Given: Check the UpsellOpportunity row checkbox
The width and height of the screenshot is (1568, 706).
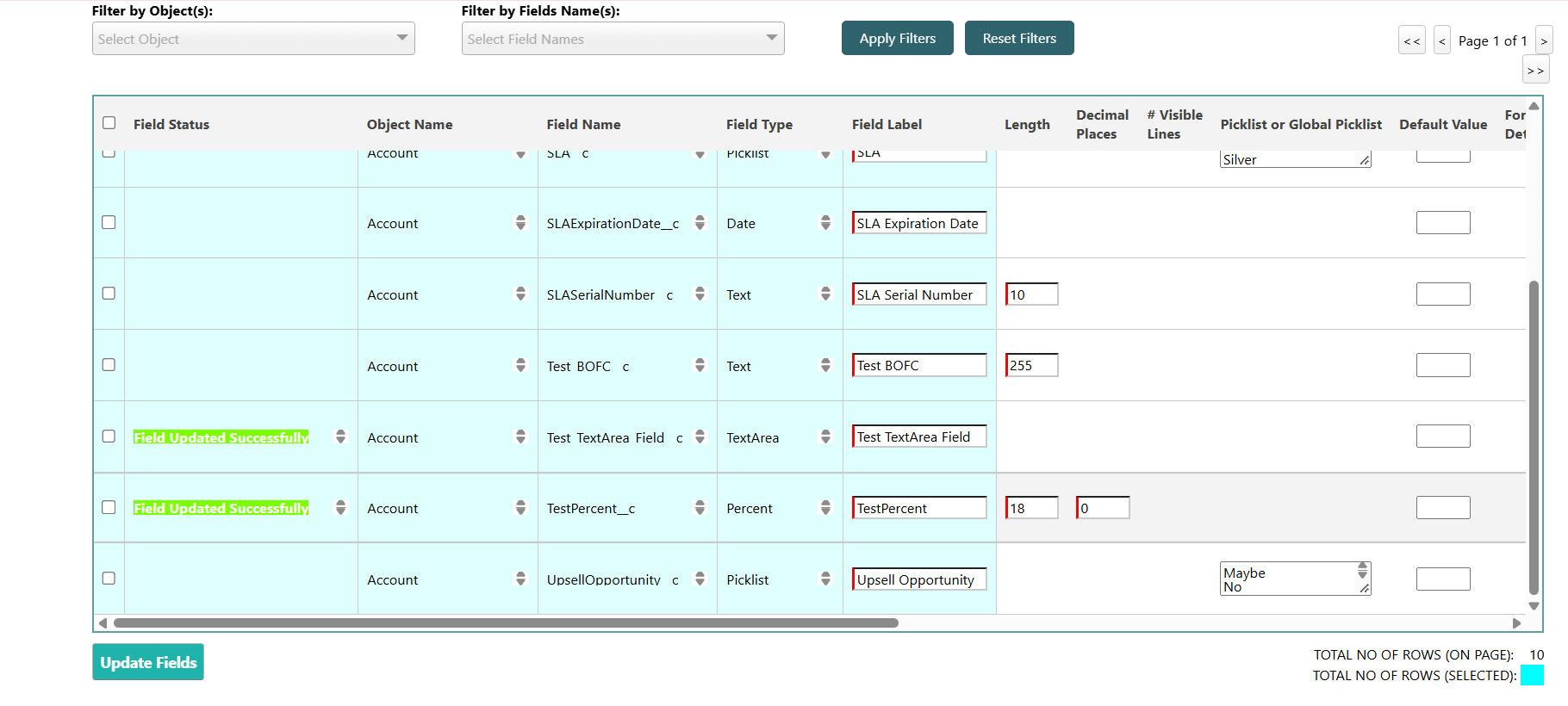Looking at the screenshot, I should [x=109, y=579].
